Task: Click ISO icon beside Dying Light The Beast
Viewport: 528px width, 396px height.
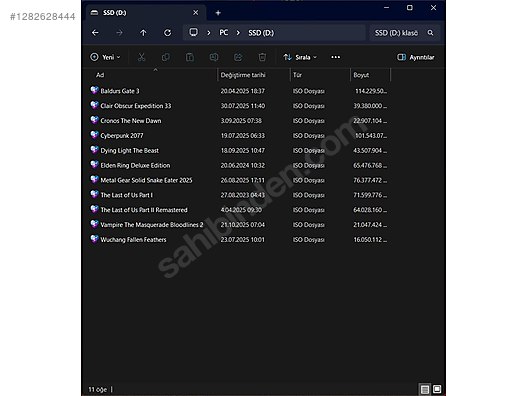Action: point(94,150)
